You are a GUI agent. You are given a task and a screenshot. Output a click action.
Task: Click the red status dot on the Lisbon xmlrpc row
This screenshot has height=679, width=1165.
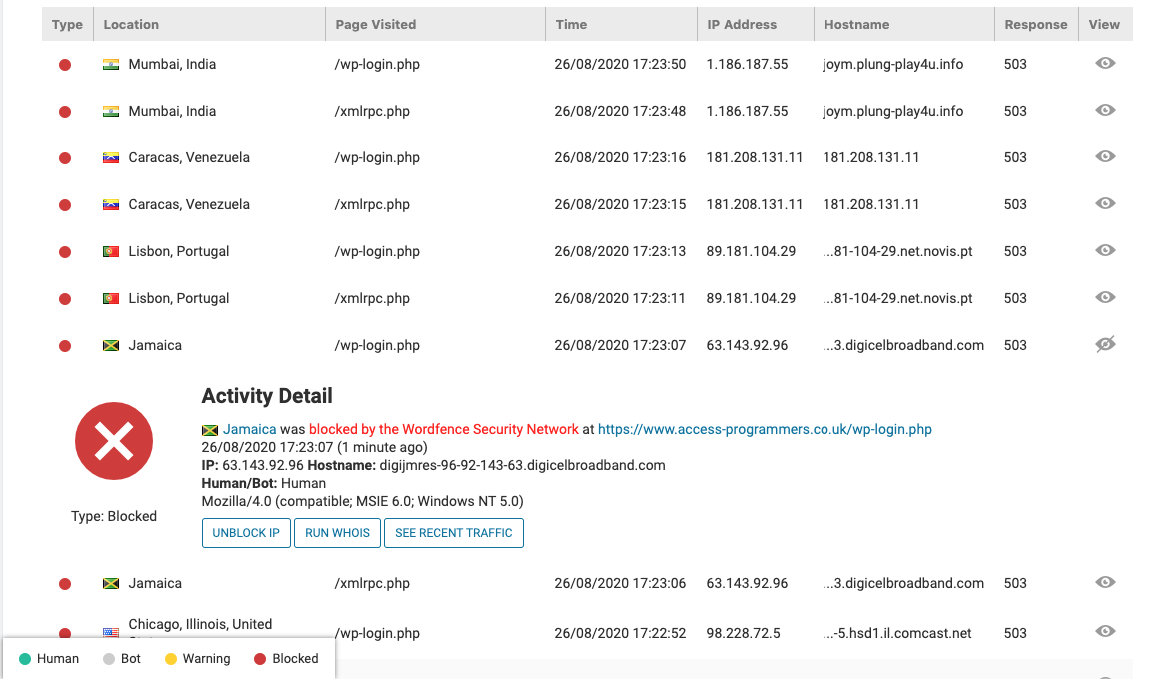(x=65, y=298)
